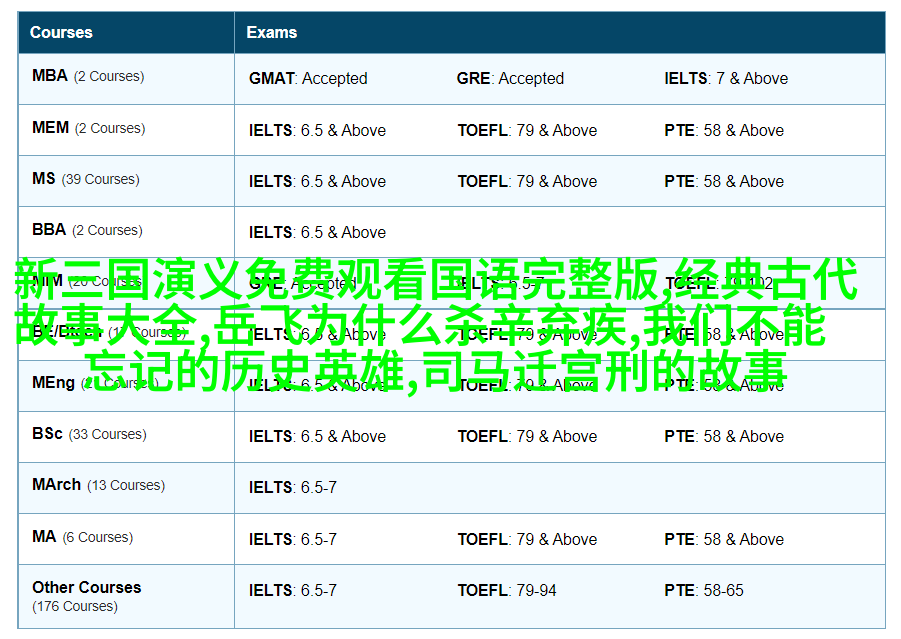The height and width of the screenshot is (639, 901).
Task: Select "GMAT: Accepted" in the MBA row
Action: click(x=308, y=78)
